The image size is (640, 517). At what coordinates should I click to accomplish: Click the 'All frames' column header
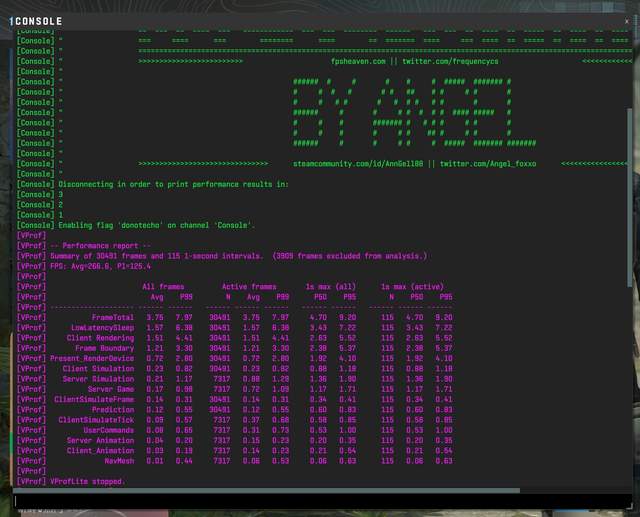(163, 286)
